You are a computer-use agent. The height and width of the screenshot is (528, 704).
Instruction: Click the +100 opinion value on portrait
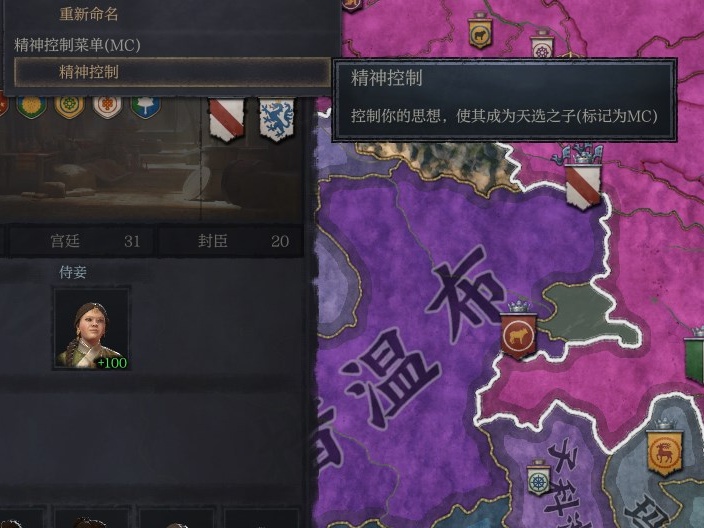point(112,363)
